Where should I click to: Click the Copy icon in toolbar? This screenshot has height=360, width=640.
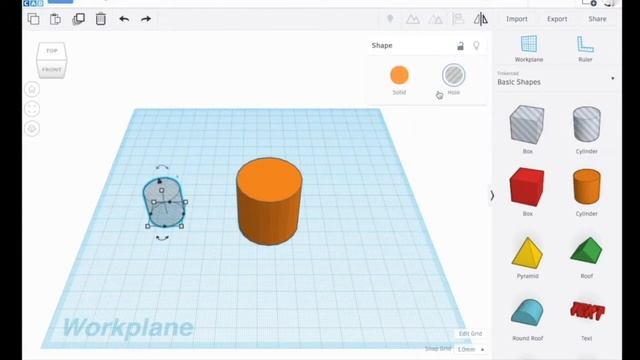coord(33,19)
